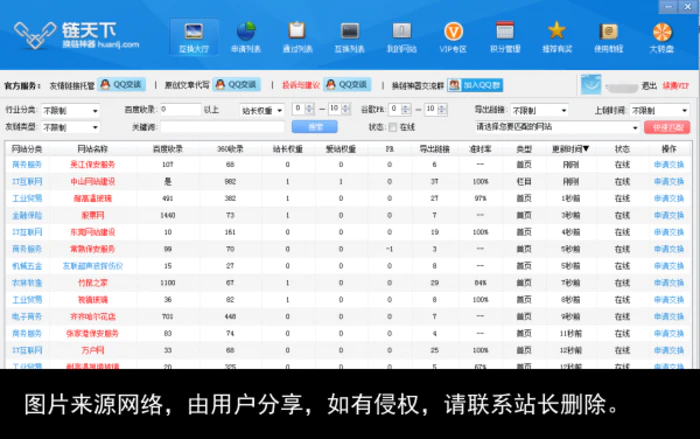Open the 推荐有奖 star icon
Screen dimensions: 700x439
[x=557, y=38]
